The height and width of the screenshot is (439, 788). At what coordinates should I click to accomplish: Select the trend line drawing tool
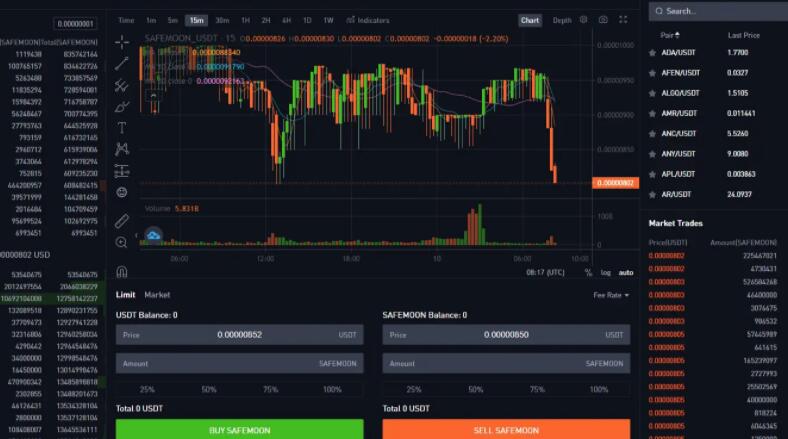[x=122, y=64]
